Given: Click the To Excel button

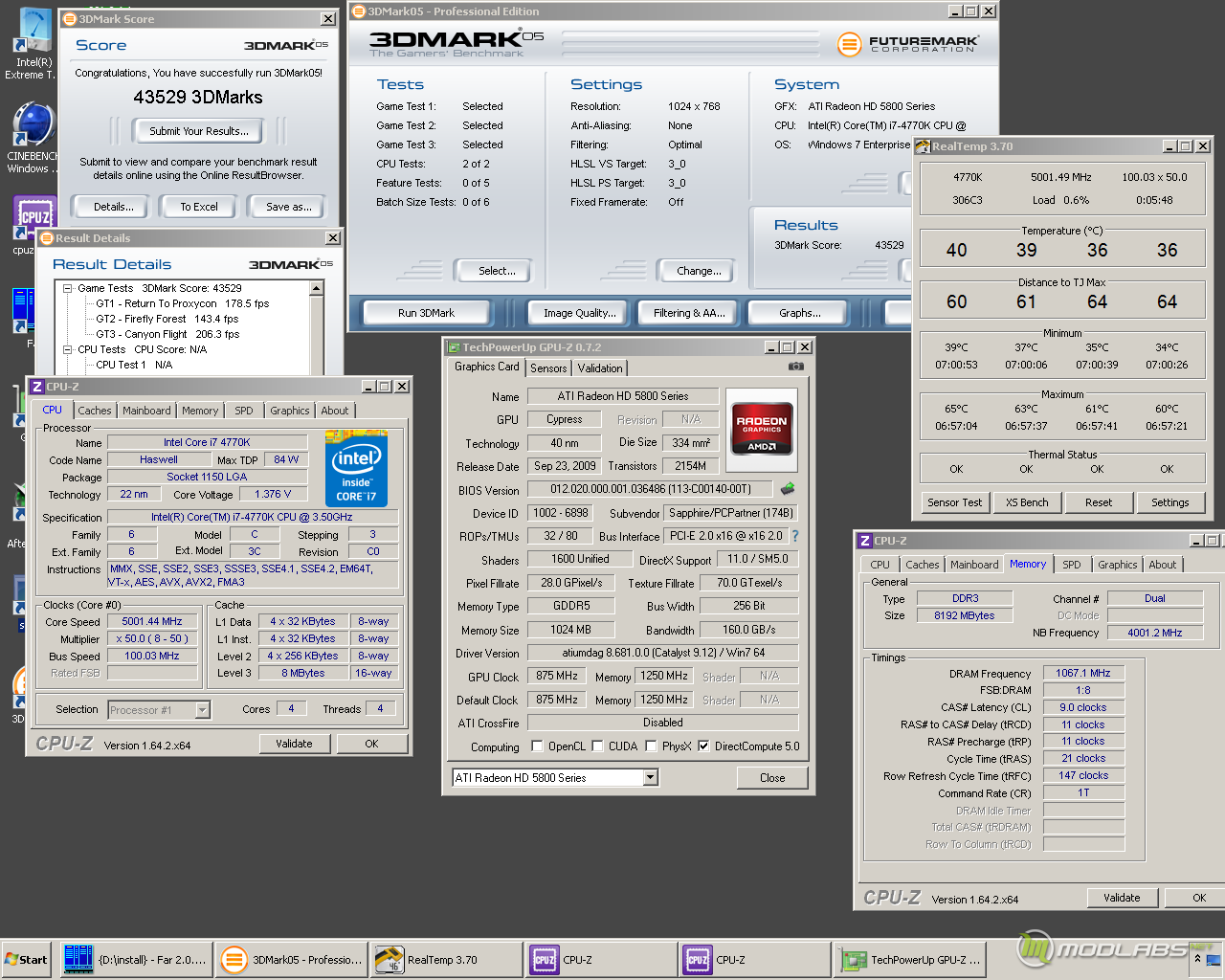Looking at the screenshot, I should [199, 207].
